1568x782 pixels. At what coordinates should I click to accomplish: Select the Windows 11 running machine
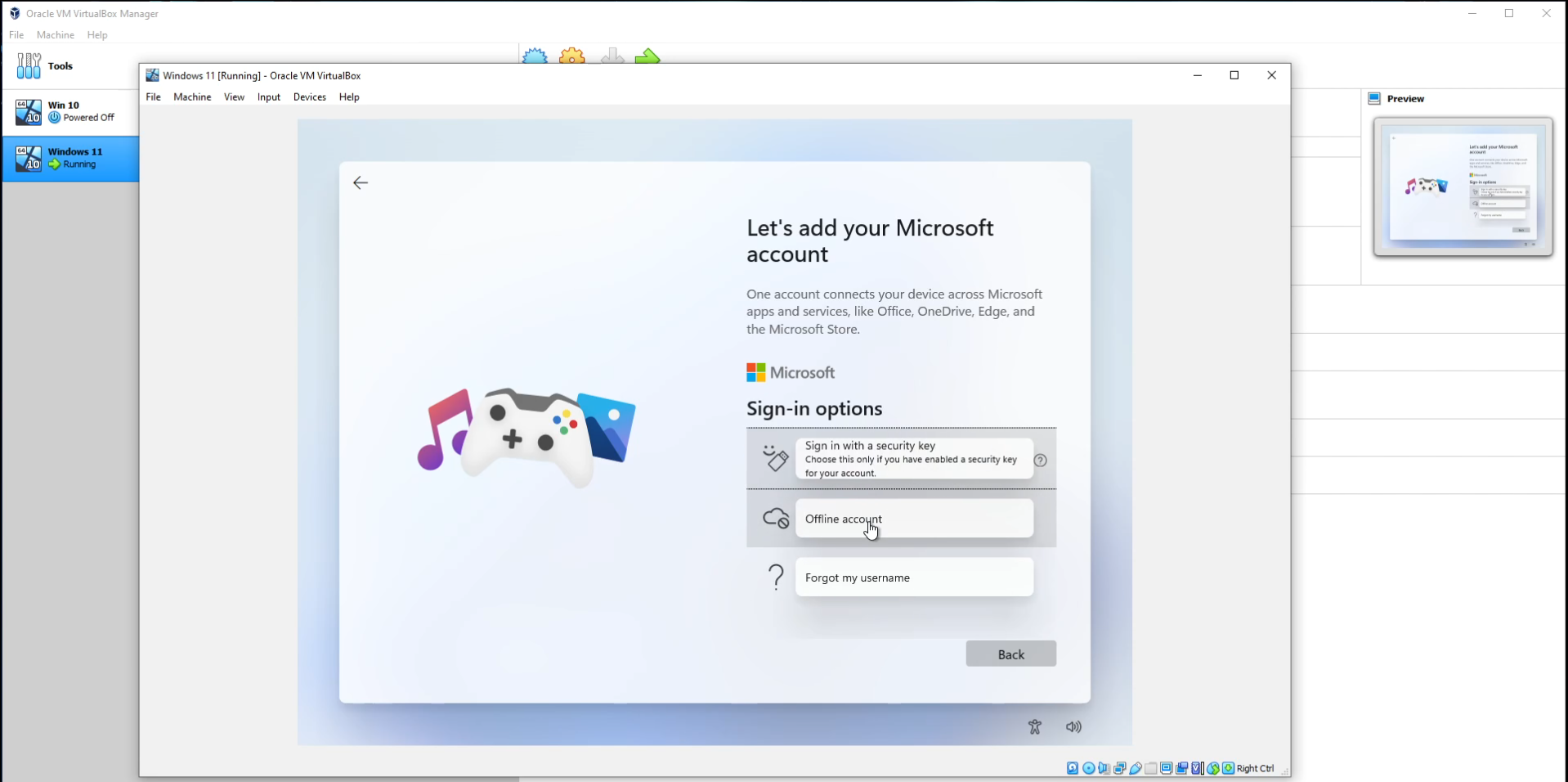tap(70, 159)
